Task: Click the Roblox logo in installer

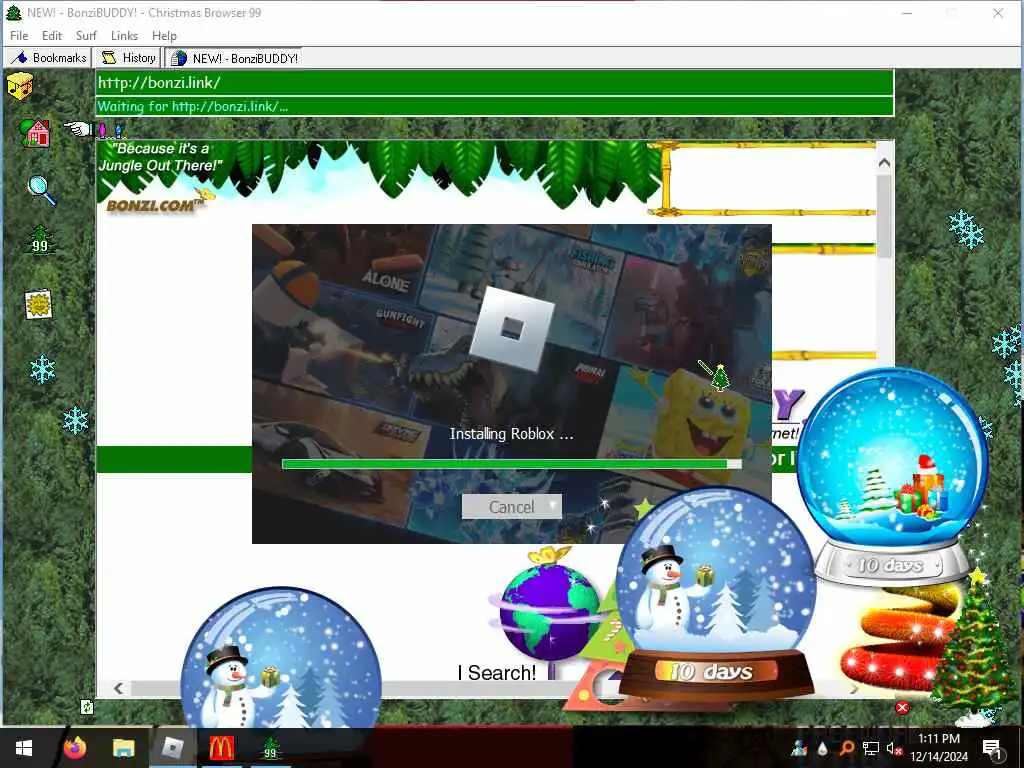Action: (512, 329)
